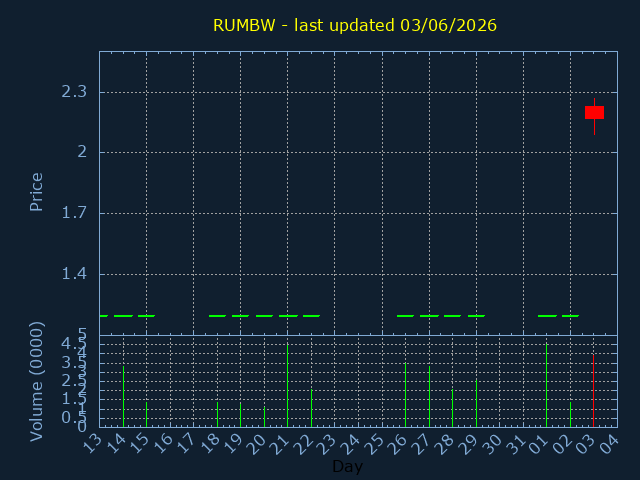Click the green volume bar at day 28
Viewport: 640px width, 480px height.
click(452, 408)
